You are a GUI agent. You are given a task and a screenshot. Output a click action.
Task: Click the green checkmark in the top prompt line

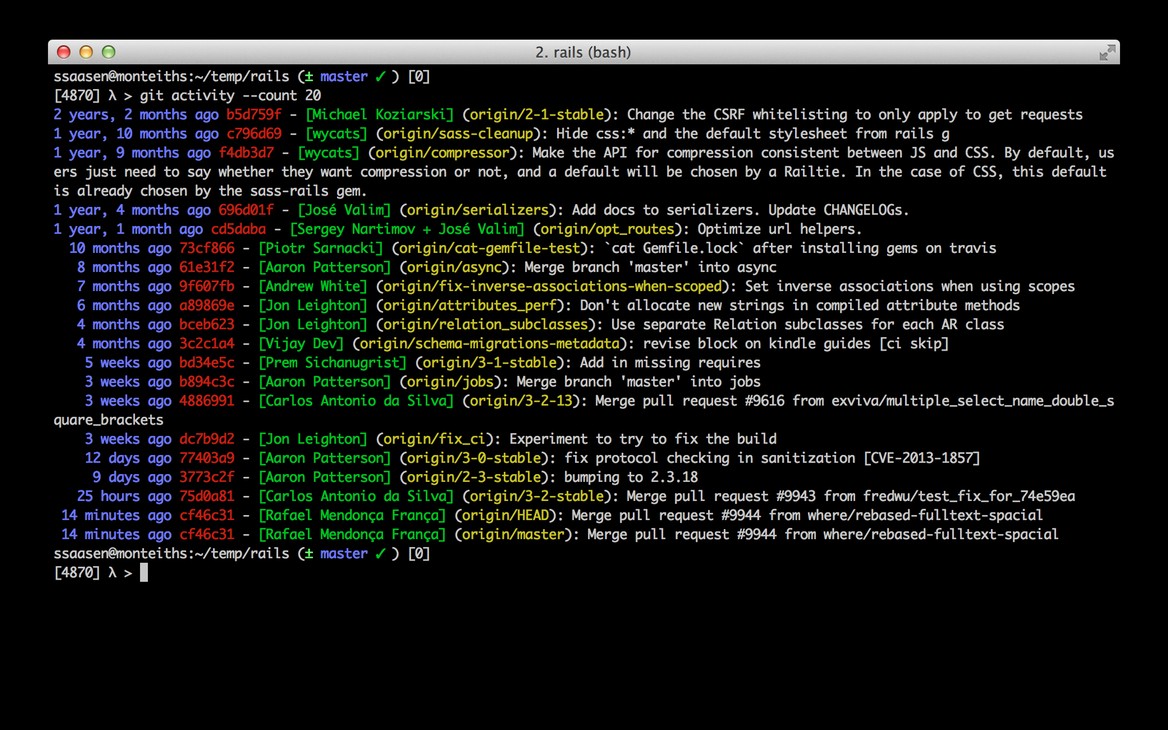(380, 77)
